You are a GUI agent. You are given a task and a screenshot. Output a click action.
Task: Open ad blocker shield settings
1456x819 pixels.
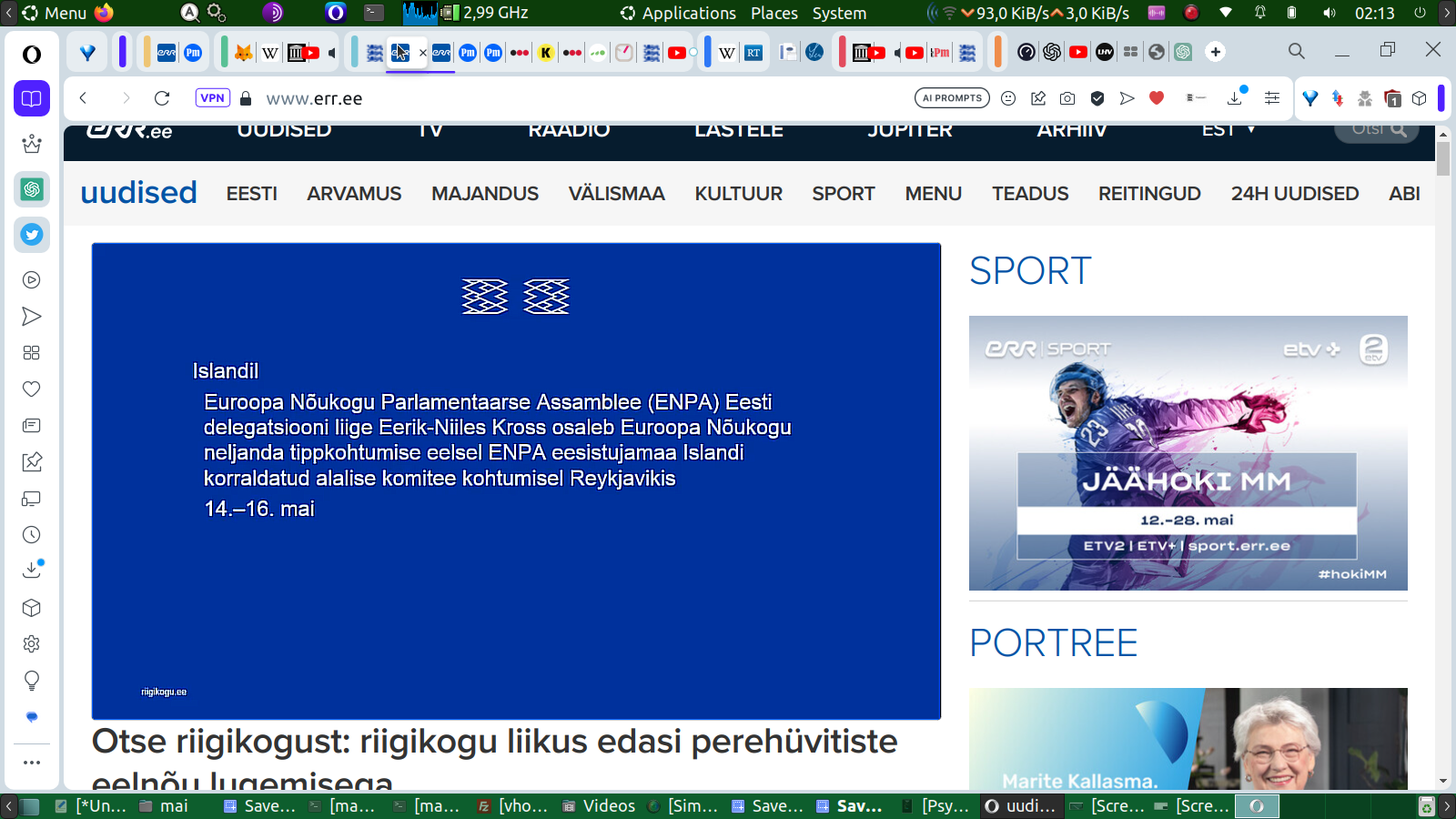point(1097,98)
